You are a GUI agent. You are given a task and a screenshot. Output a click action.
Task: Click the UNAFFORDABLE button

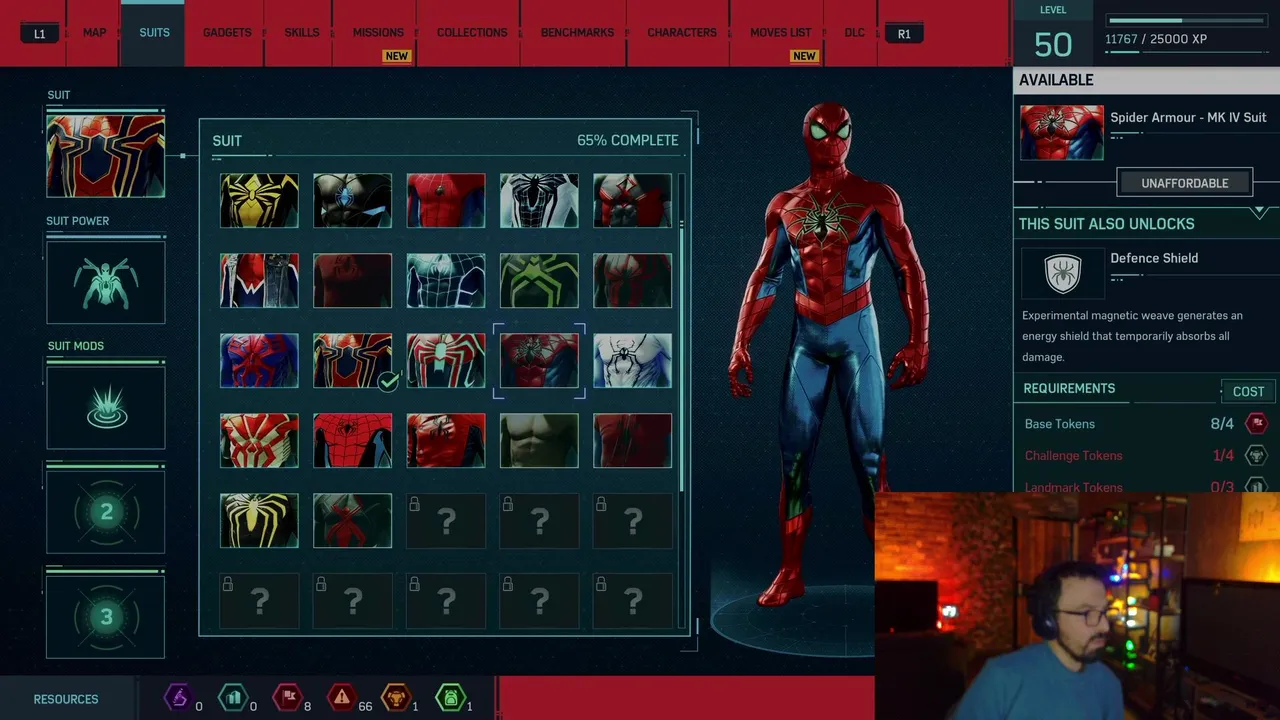click(x=1184, y=183)
